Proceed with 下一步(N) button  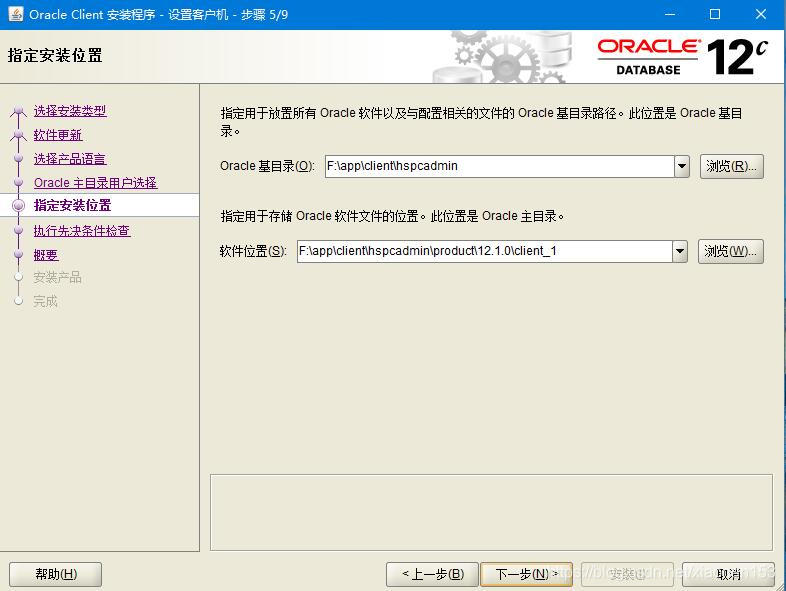coord(526,574)
